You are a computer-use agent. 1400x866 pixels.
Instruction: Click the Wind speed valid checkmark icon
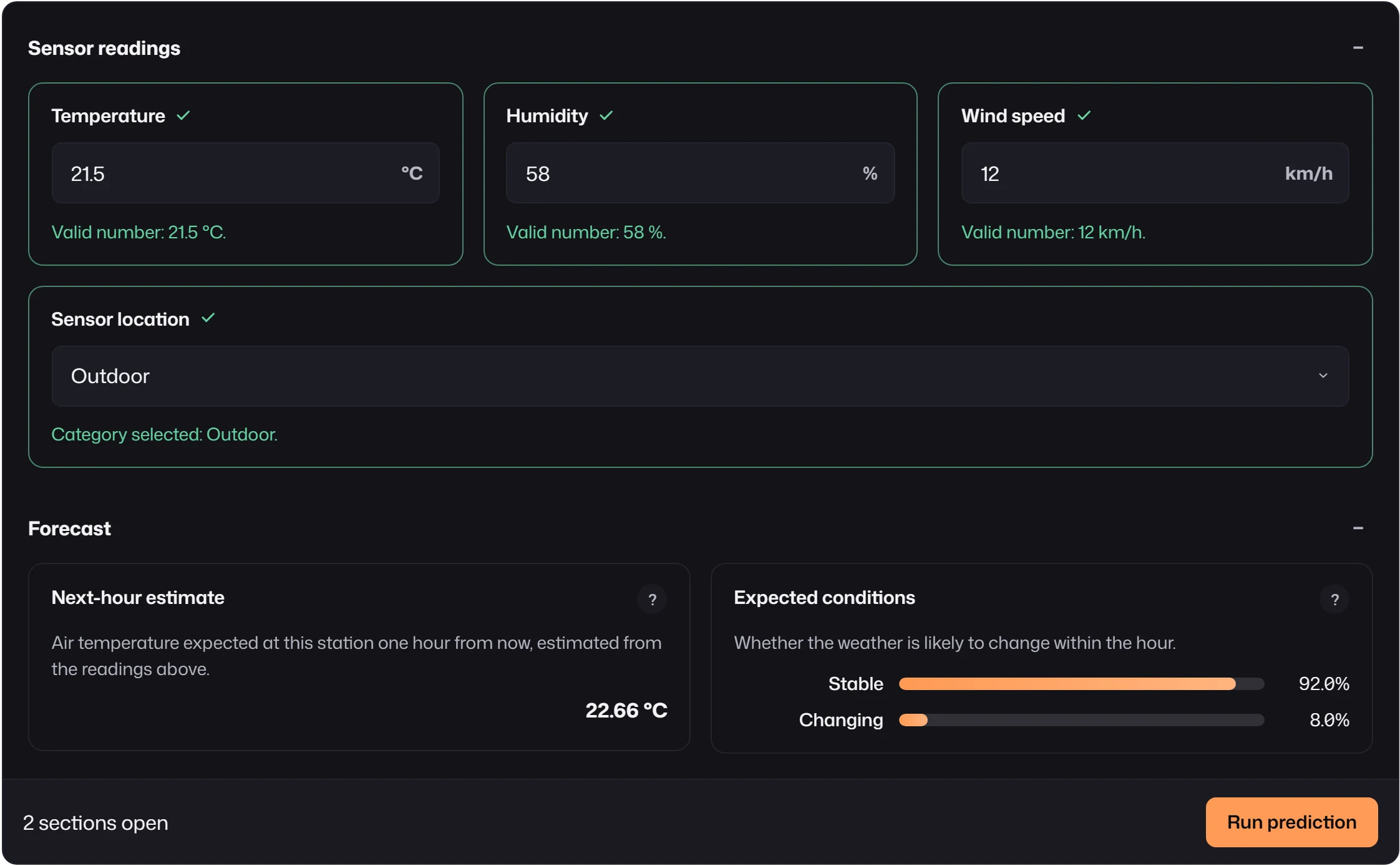pos(1084,115)
